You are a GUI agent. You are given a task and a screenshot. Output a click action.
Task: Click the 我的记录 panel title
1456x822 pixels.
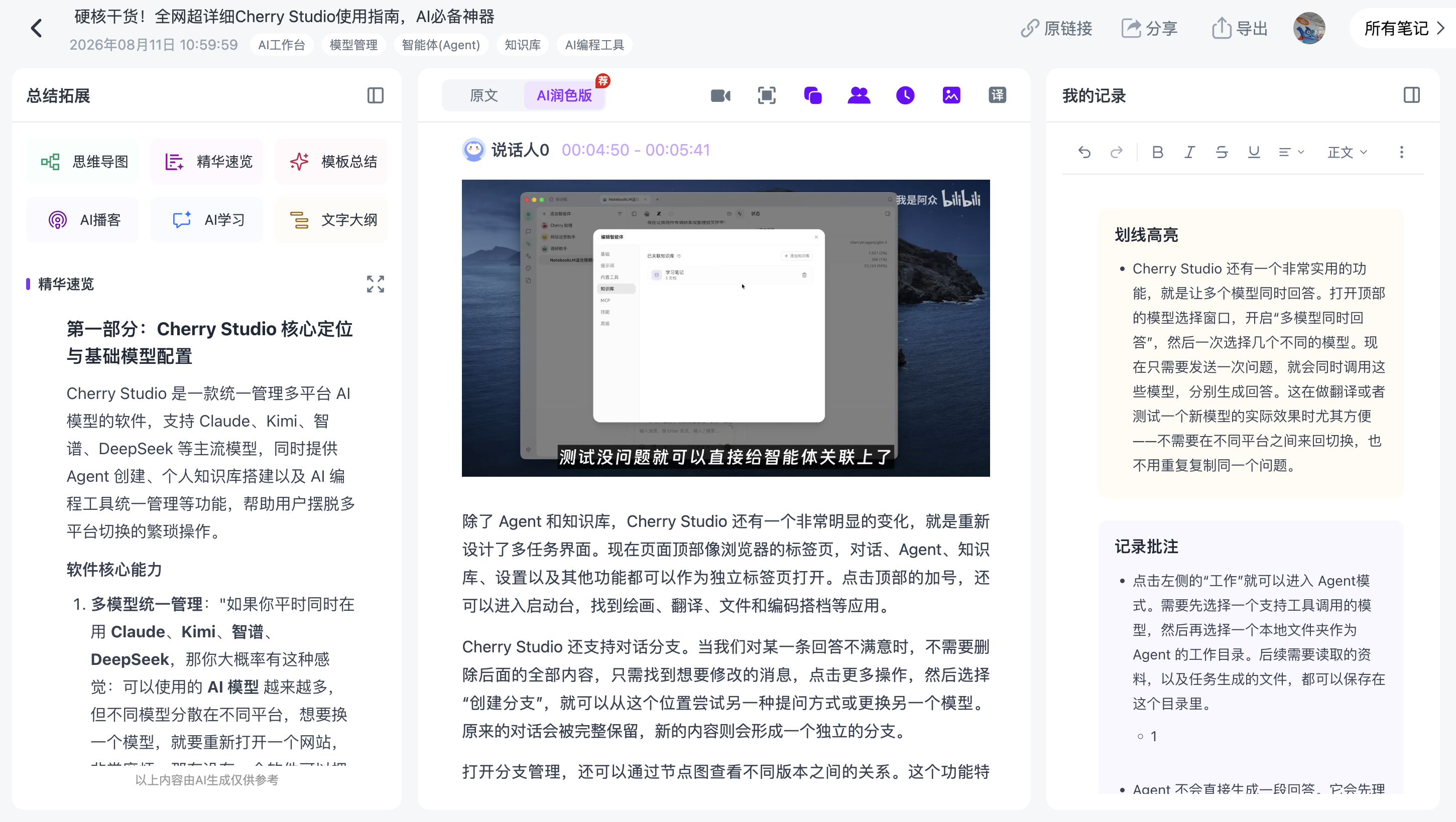1095,95
